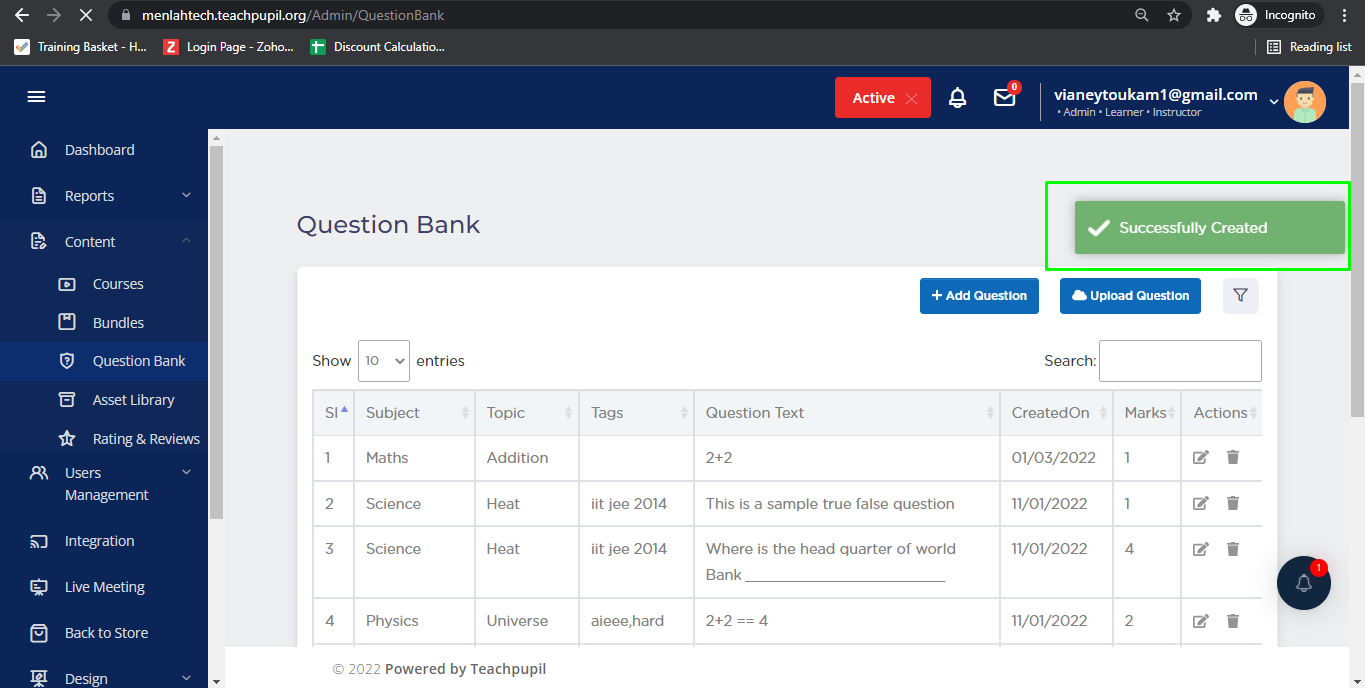Open the mail envelope inbox icon

coord(1004,98)
